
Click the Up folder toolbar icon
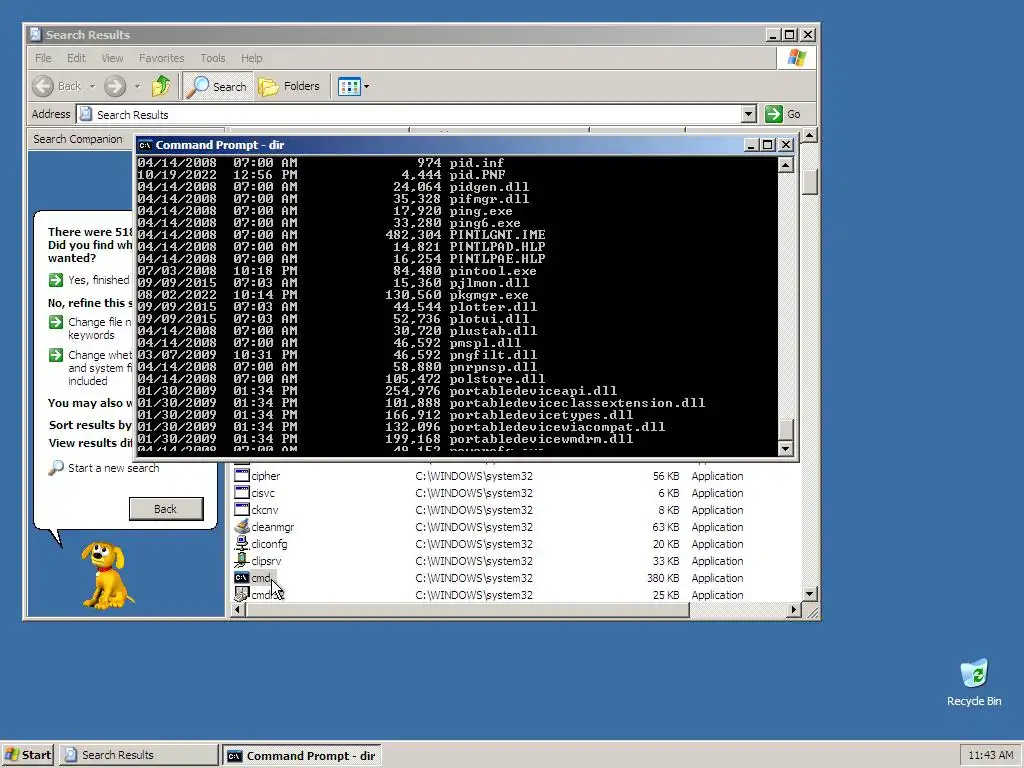click(x=161, y=86)
